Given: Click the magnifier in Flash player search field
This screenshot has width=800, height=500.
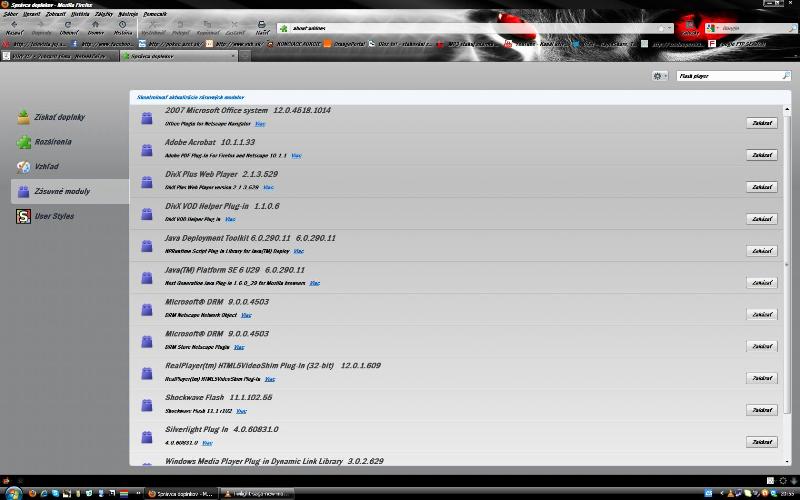Looking at the screenshot, I should [786, 76].
